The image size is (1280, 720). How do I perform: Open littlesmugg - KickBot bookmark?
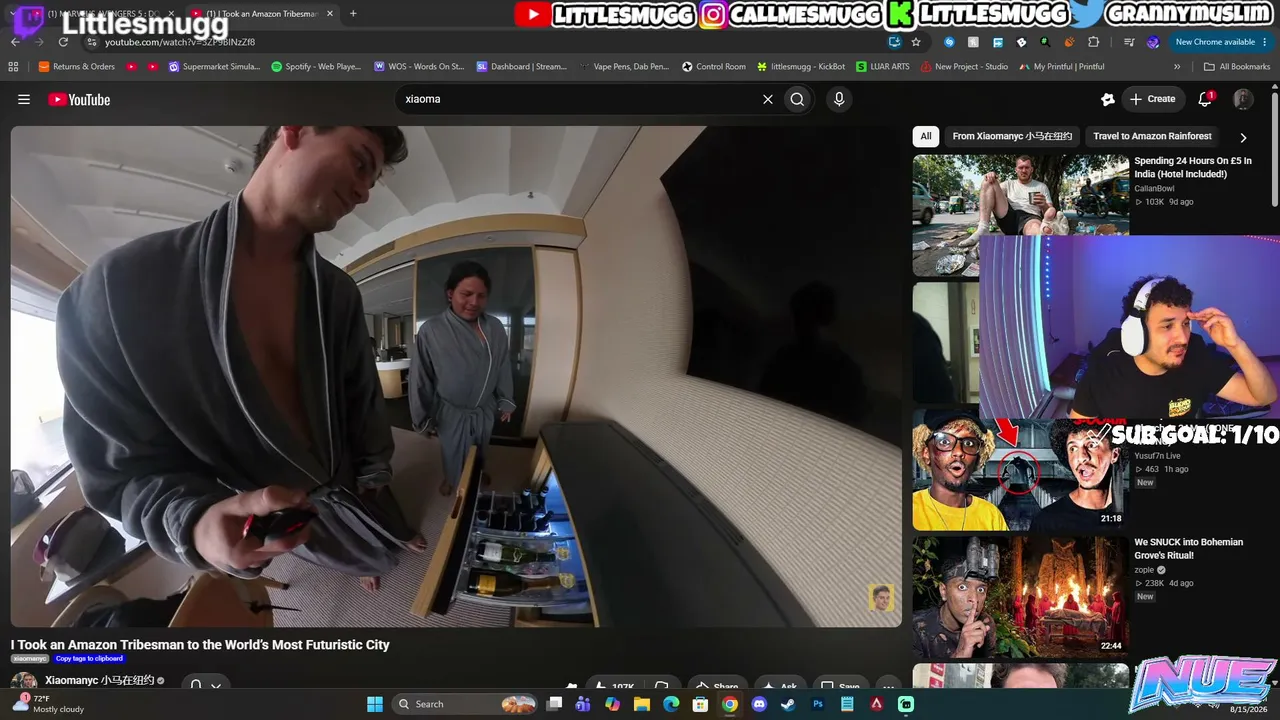(x=800, y=67)
